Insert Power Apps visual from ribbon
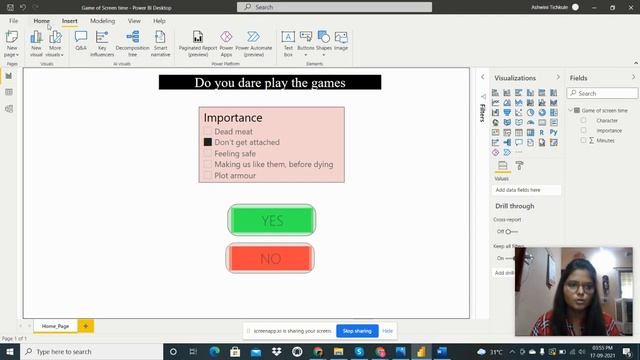 point(226,43)
